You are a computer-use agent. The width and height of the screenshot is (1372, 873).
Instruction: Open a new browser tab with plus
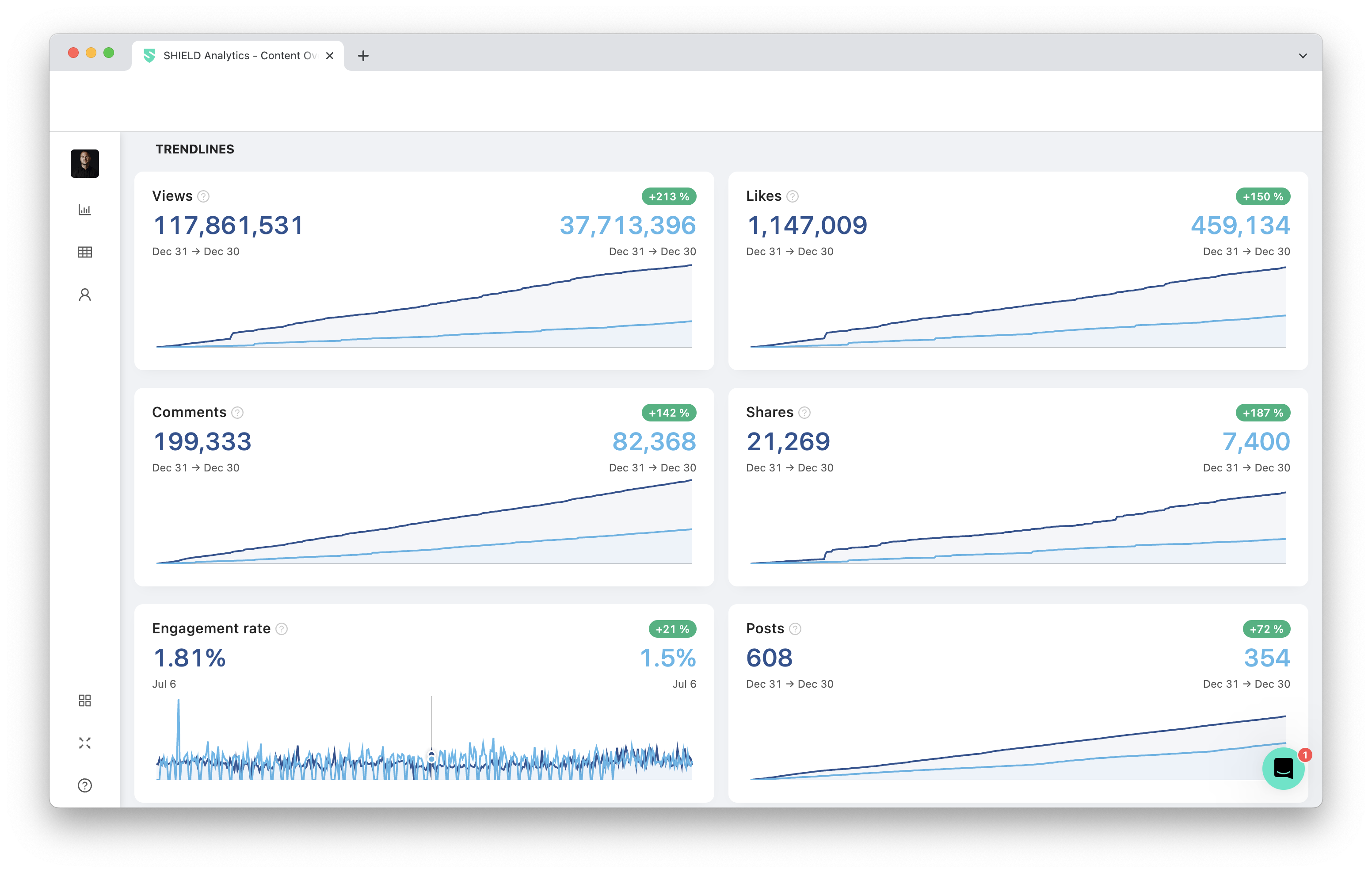[x=363, y=56]
